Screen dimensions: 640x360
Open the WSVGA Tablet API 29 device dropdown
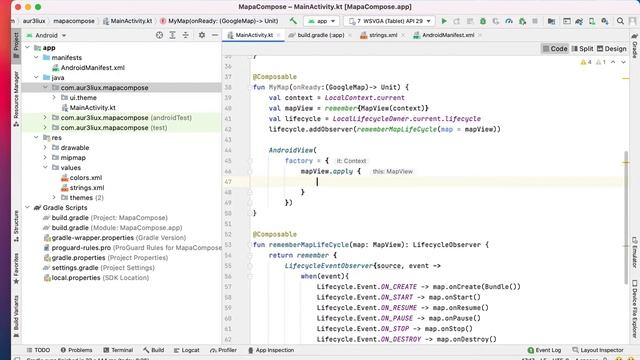click(x=389, y=21)
